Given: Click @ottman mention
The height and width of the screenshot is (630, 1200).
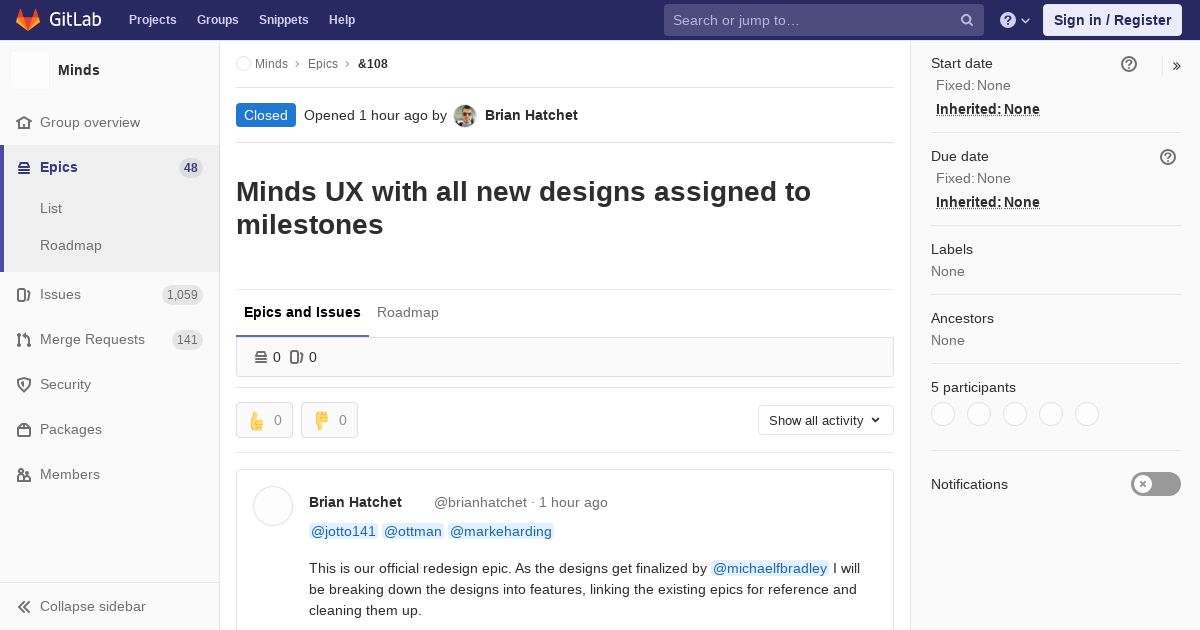Looking at the screenshot, I should click(413, 531).
